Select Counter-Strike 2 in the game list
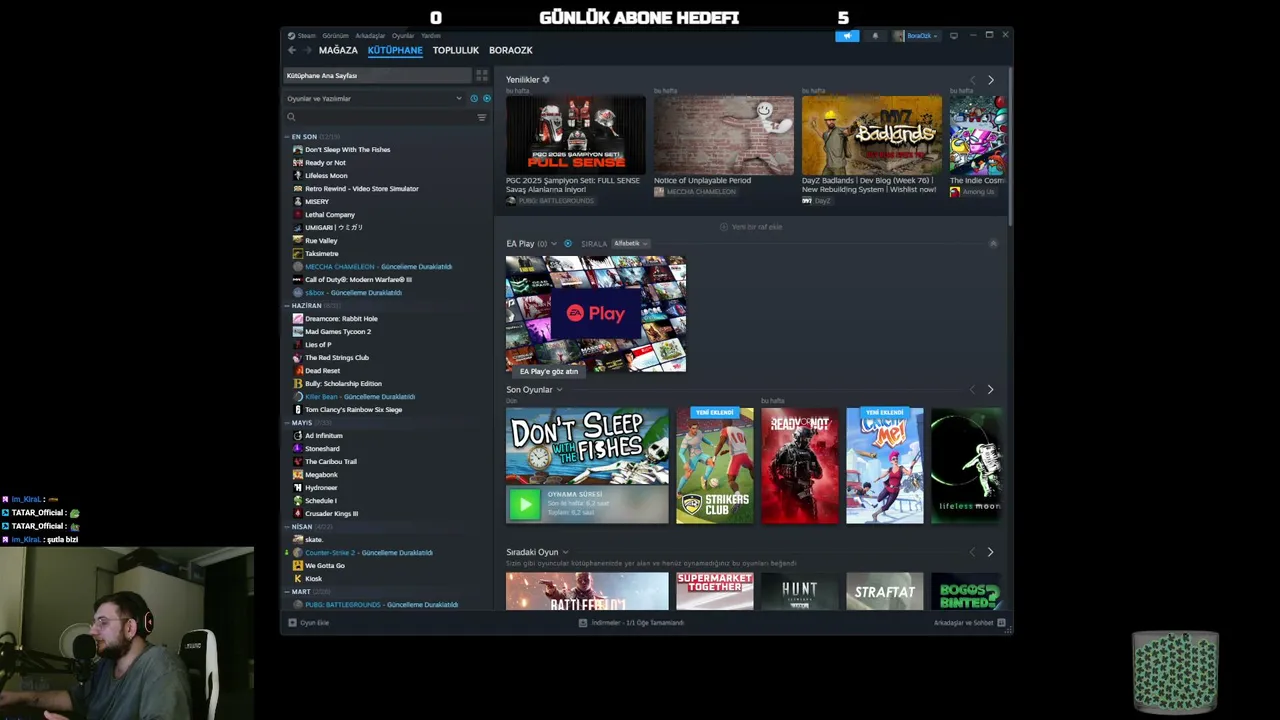This screenshot has height=720, width=1280. (x=369, y=553)
